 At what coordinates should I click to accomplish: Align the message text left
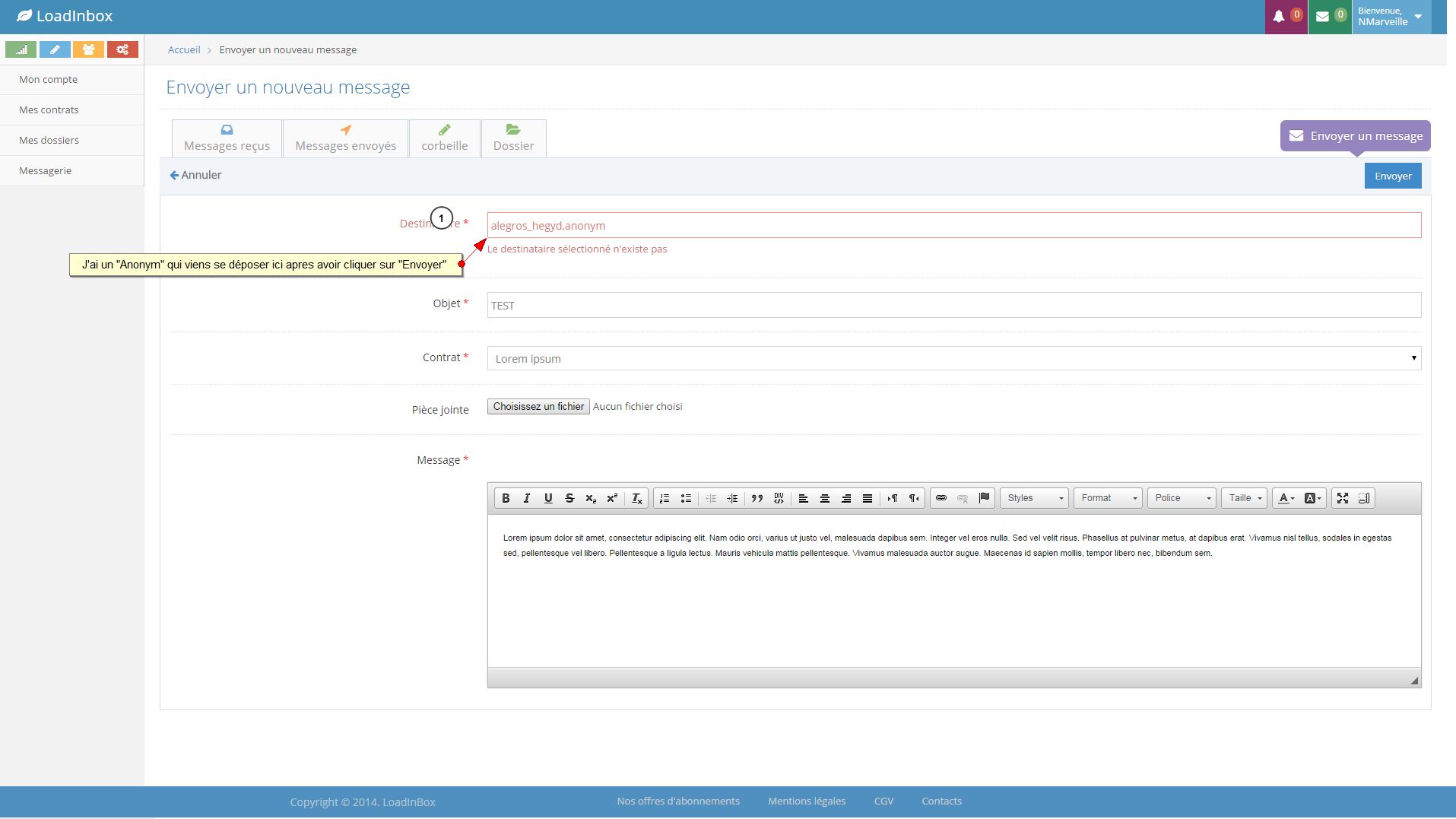804,498
